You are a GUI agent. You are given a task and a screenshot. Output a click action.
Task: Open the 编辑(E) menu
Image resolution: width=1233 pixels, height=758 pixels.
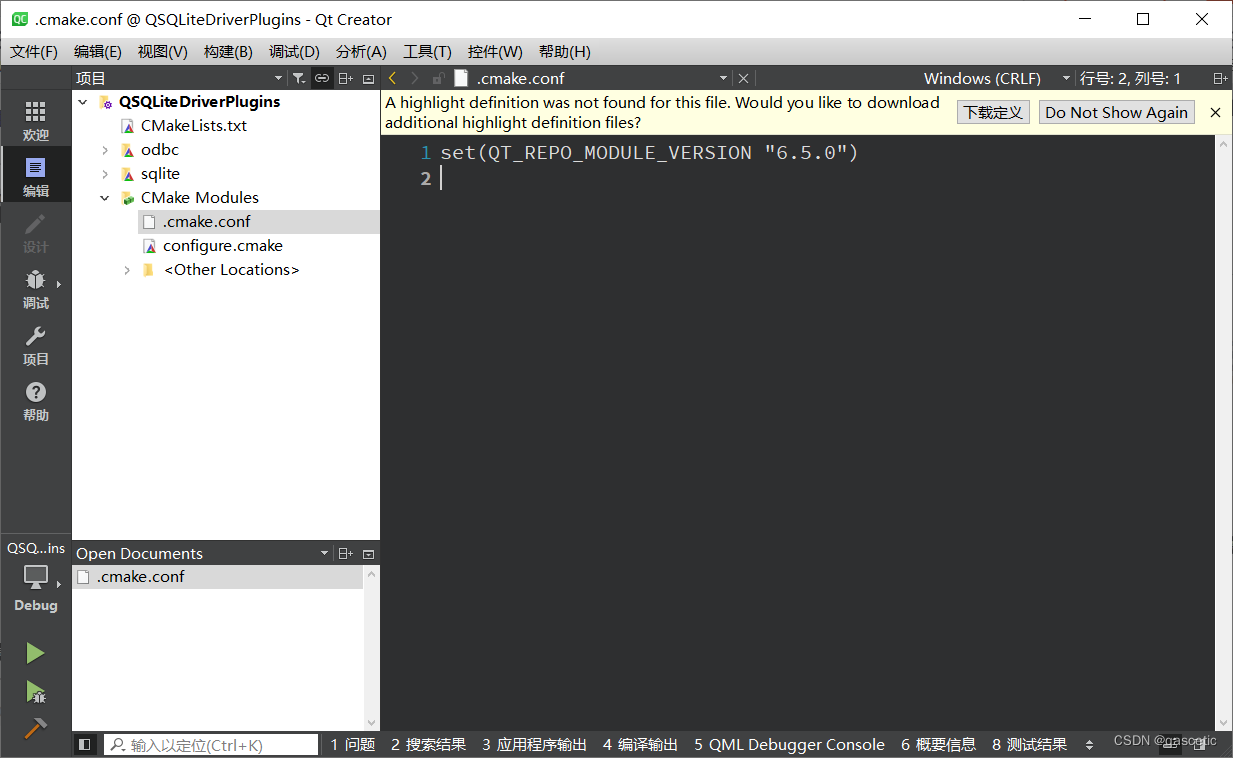coord(98,51)
